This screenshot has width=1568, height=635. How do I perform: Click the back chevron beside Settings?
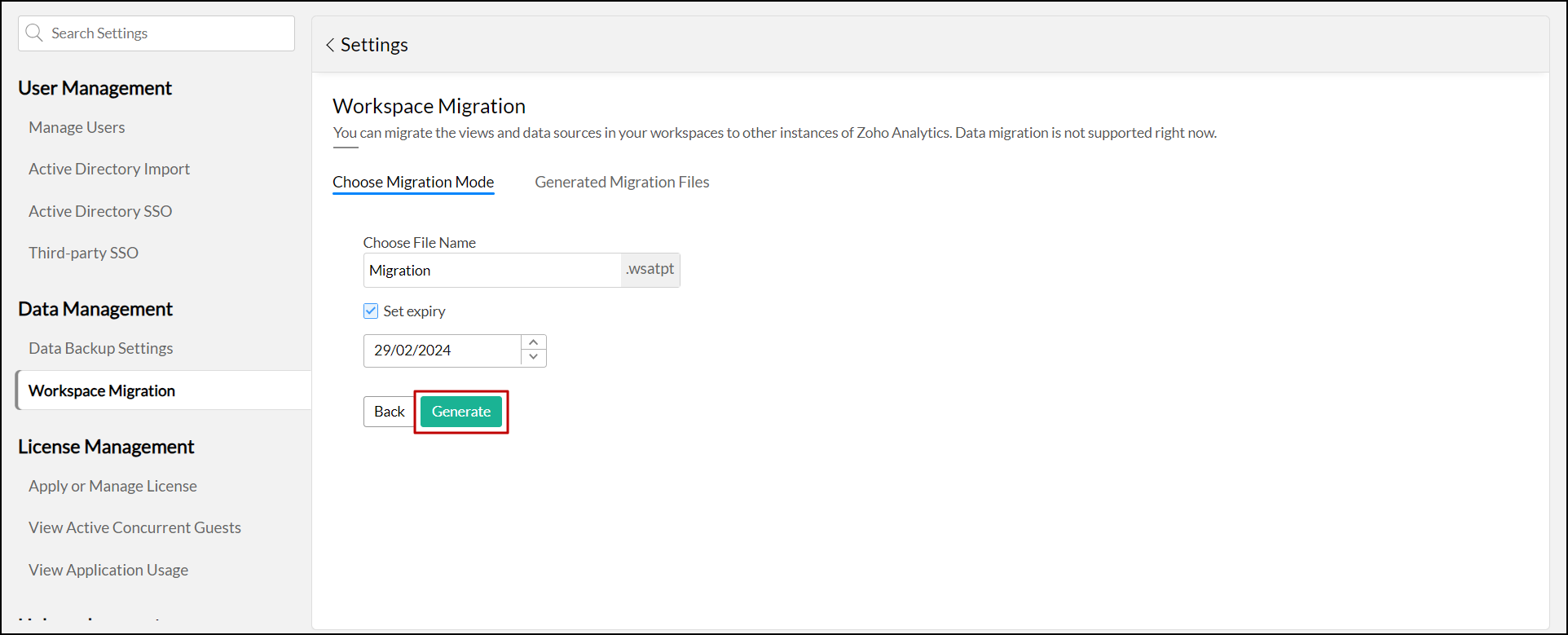click(330, 46)
